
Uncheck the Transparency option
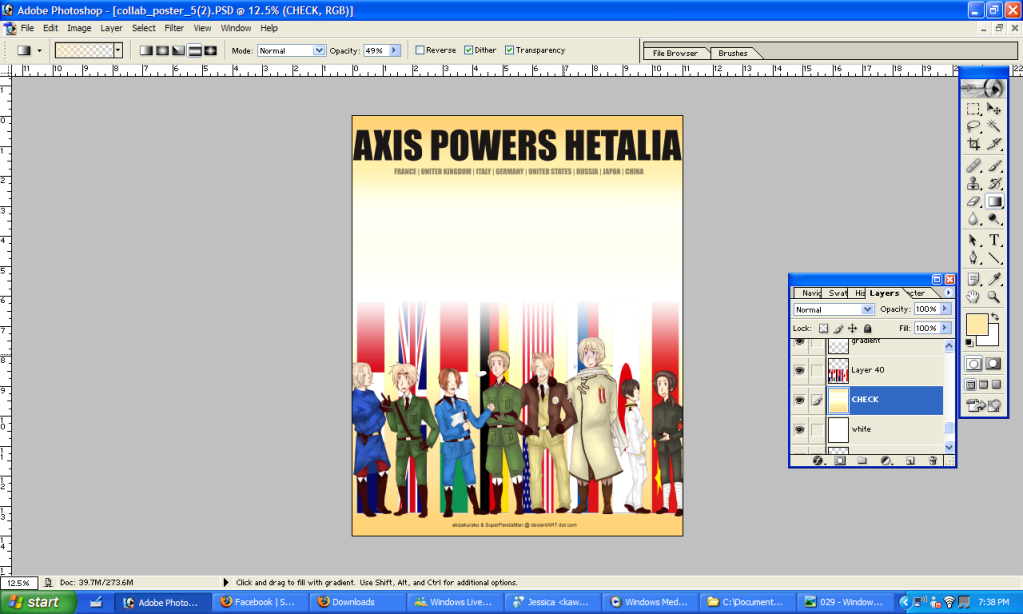[x=510, y=50]
